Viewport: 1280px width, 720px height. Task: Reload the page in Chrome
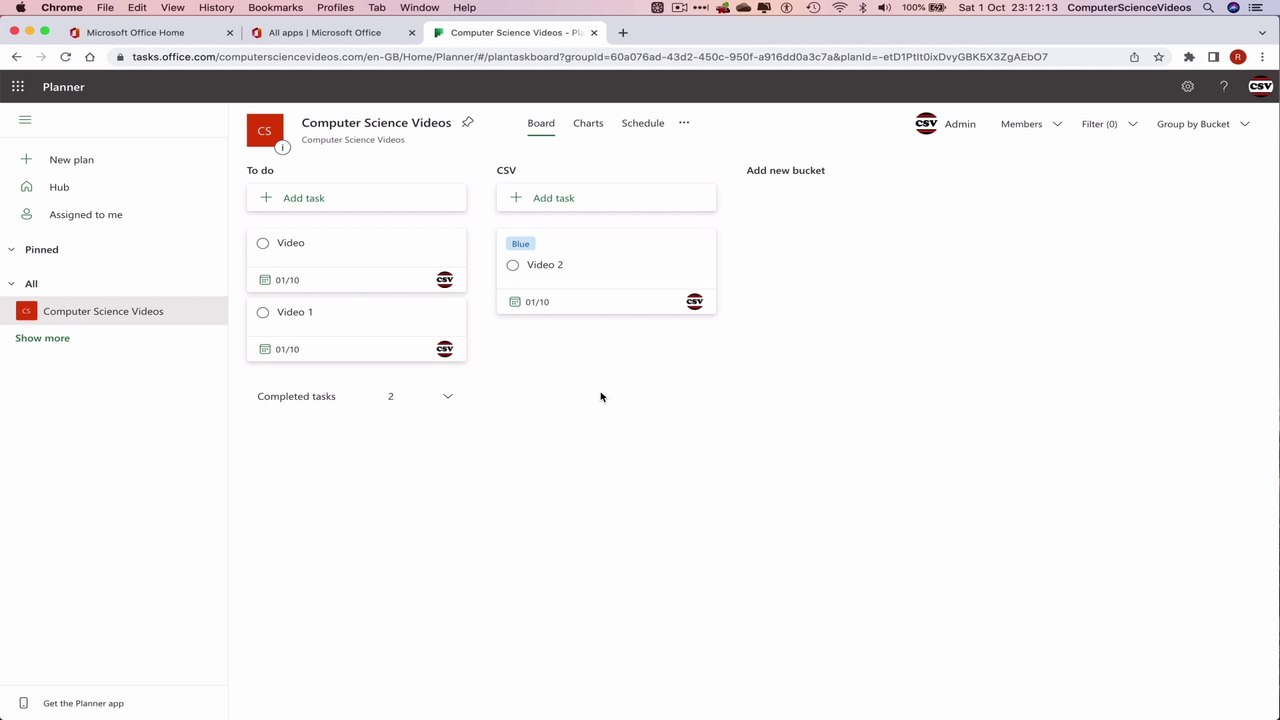65,57
